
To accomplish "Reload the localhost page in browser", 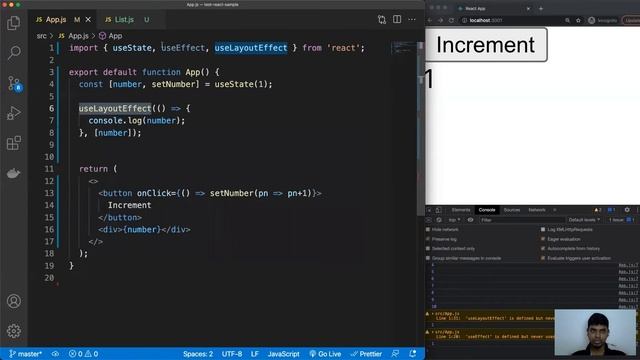I will [x=451, y=20].
